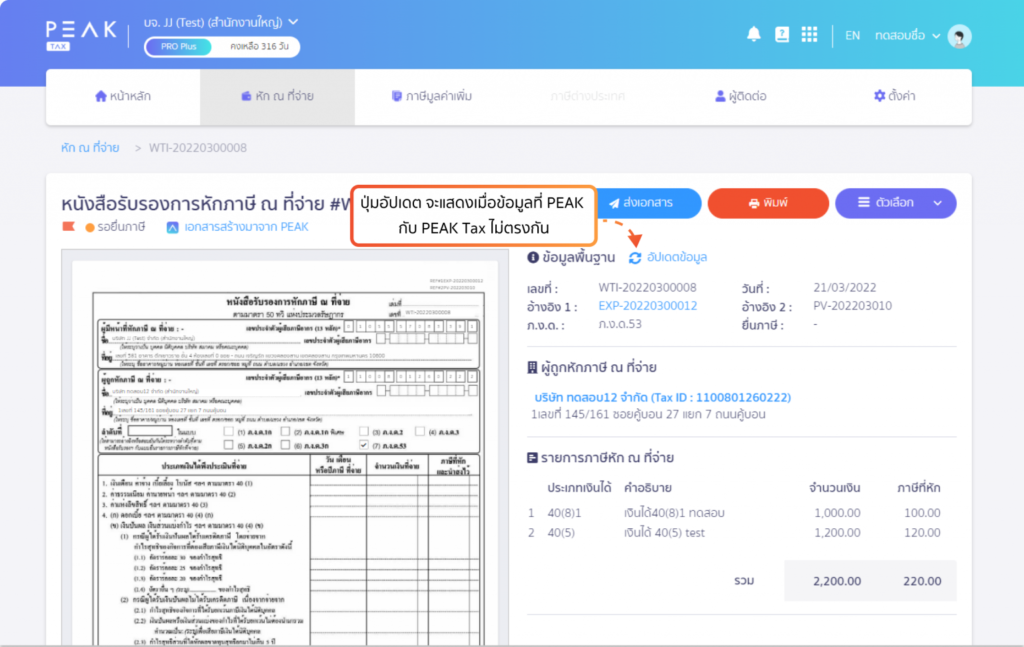Click the list icon beside รายการภาษีหัก ณ ที่จ่าย
1024x647 pixels.
tap(532, 458)
